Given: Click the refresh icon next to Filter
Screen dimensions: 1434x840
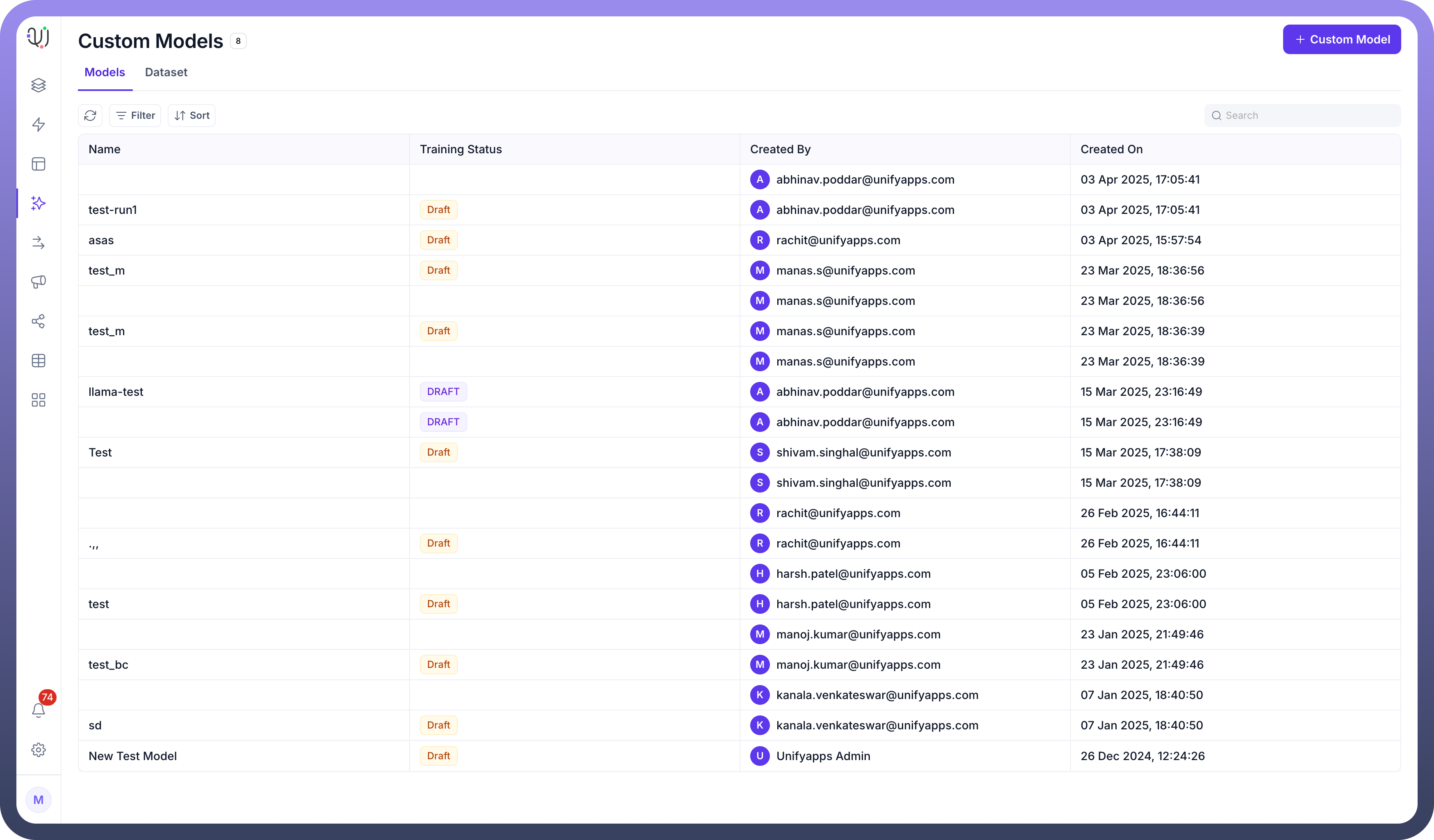Looking at the screenshot, I should 90,116.
